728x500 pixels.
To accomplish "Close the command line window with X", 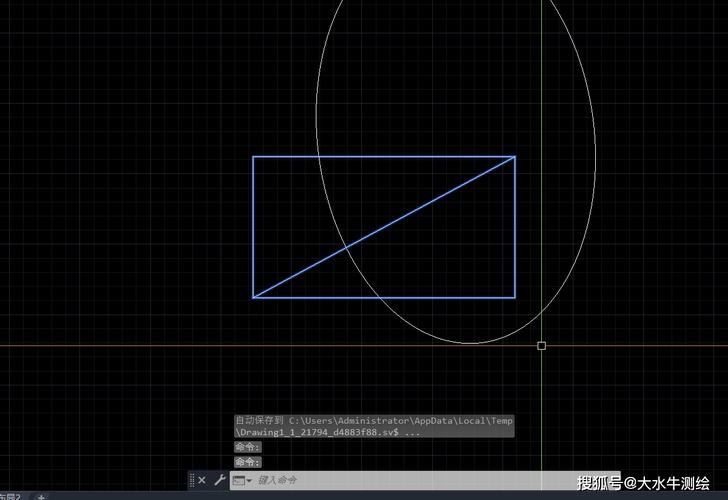I will tap(202, 480).
